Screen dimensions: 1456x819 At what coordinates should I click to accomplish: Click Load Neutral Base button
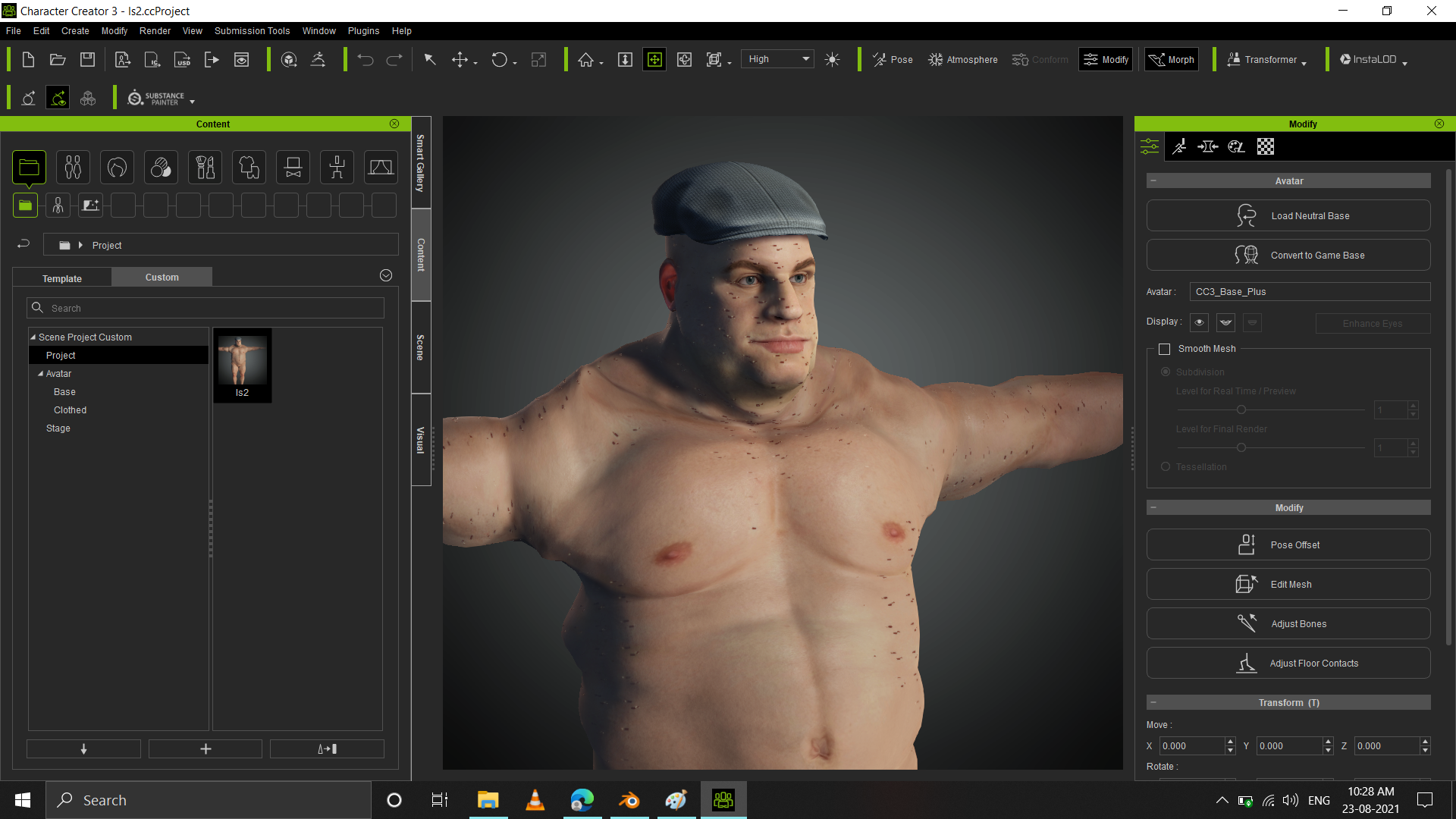1288,215
